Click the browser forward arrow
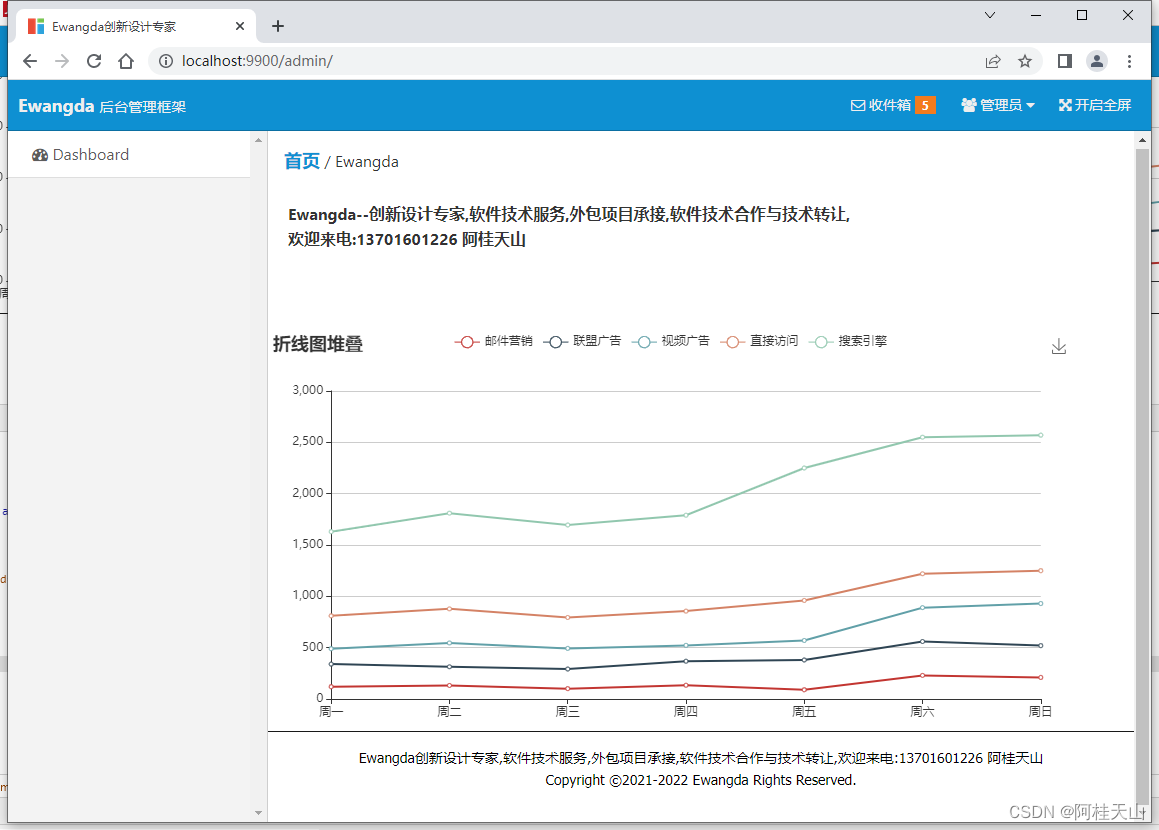This screenshot has height=830, width=1159. tap(62, 61)
